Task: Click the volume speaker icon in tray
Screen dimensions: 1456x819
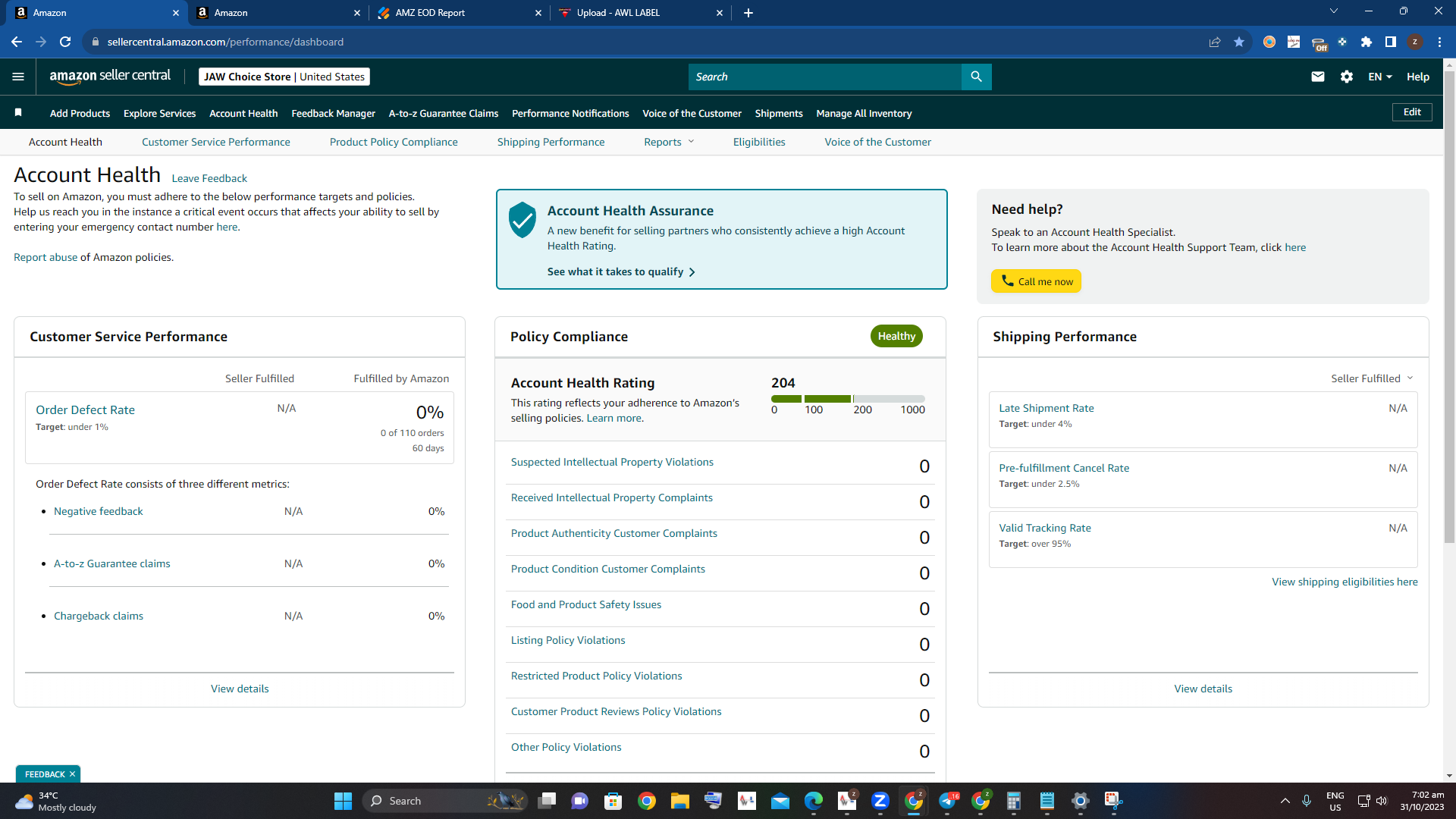Action: 1382,801
